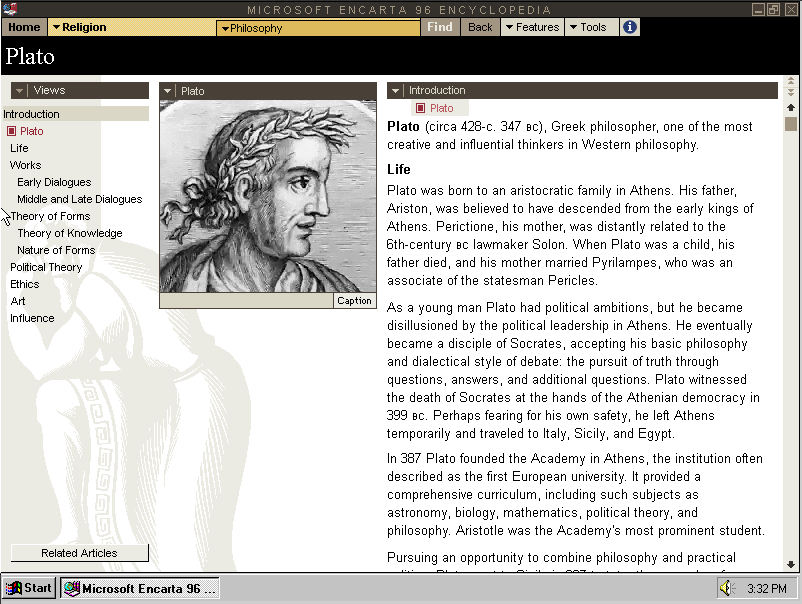Click the speaker volume icon in system tray
Viewport: 802px width, 604px height.
(726, 588)
